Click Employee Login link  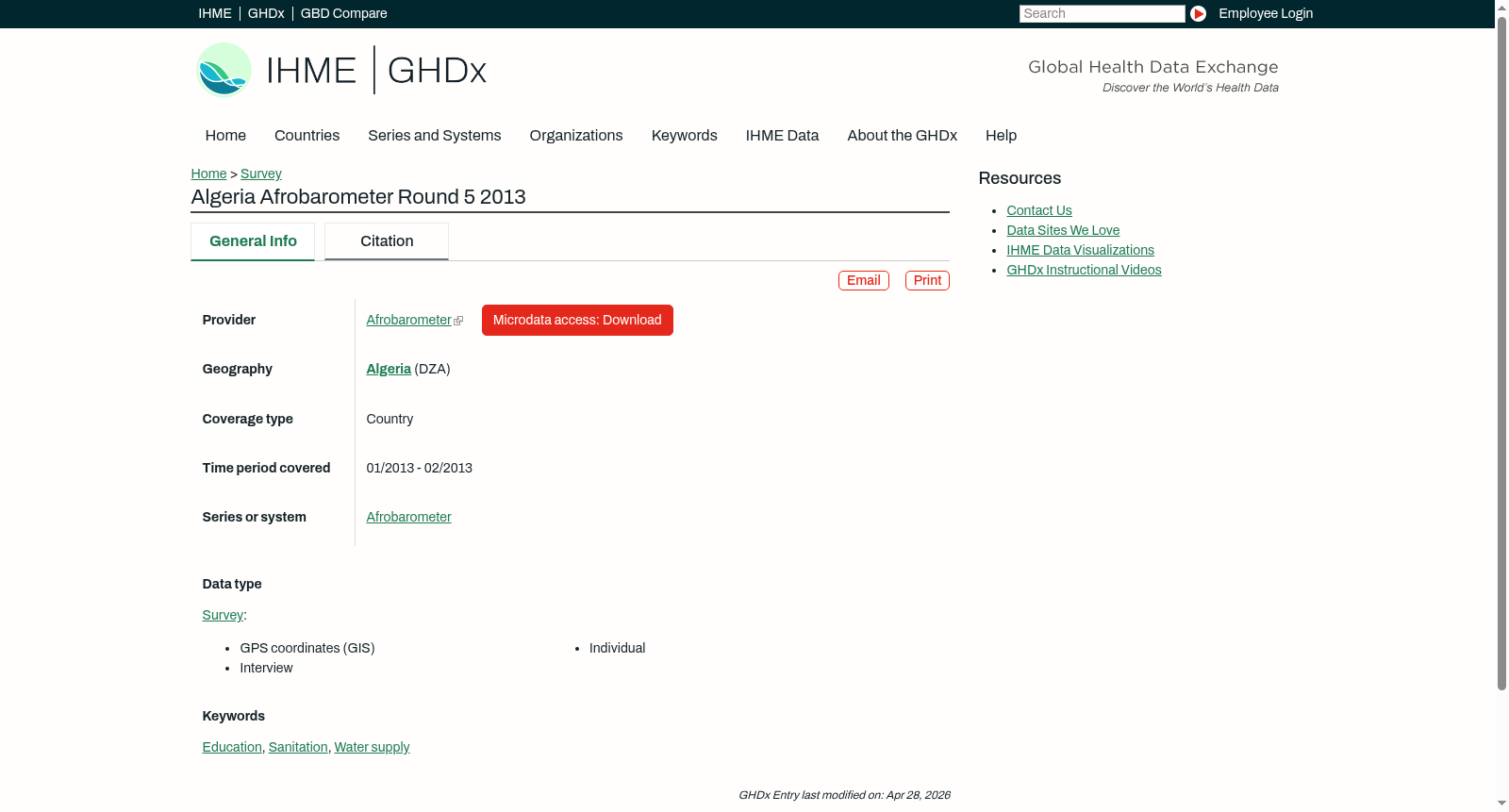pyautogui.click(x=1266, y=13)
